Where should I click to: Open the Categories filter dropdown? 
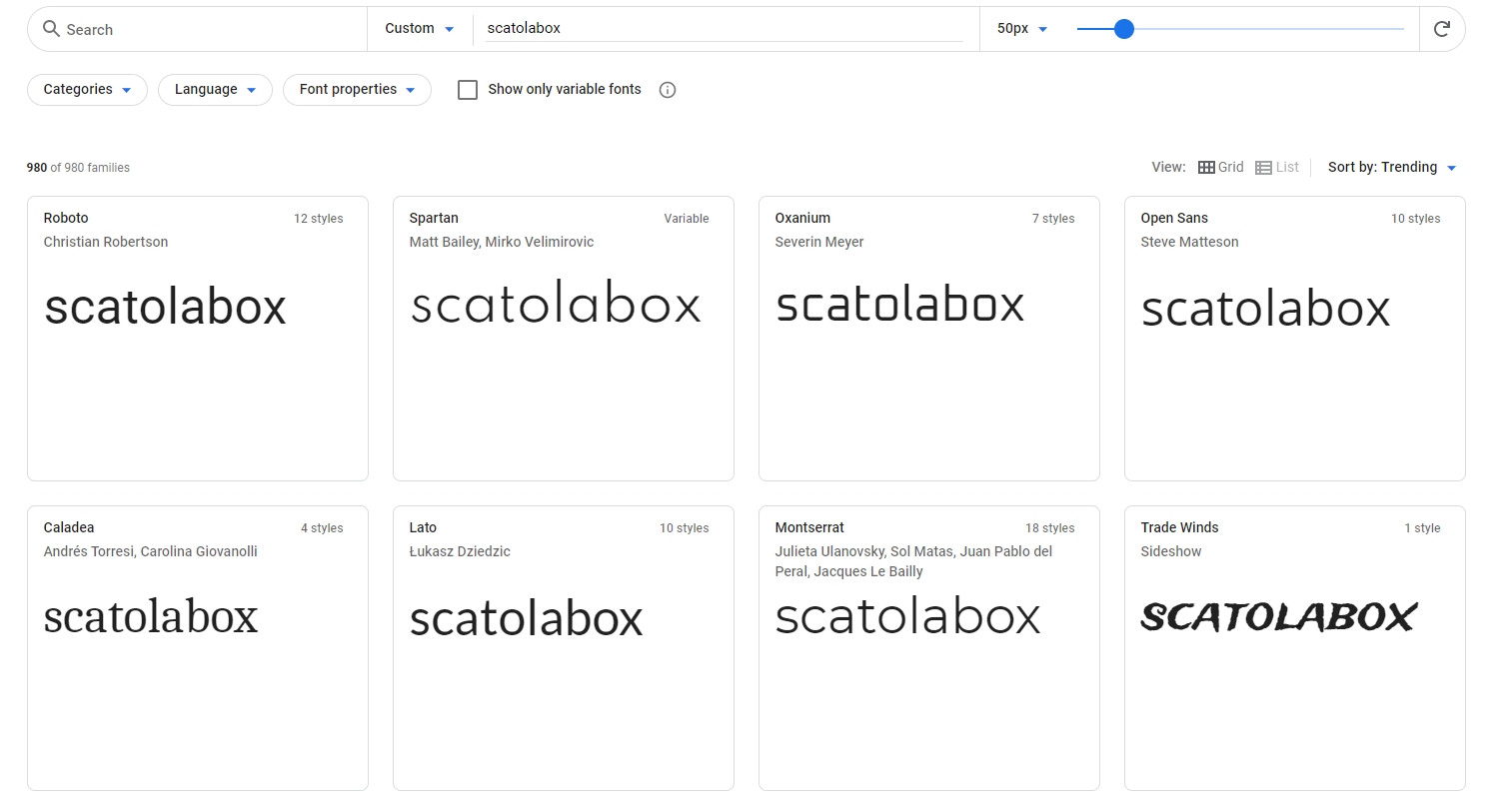[x=87, y=90]
